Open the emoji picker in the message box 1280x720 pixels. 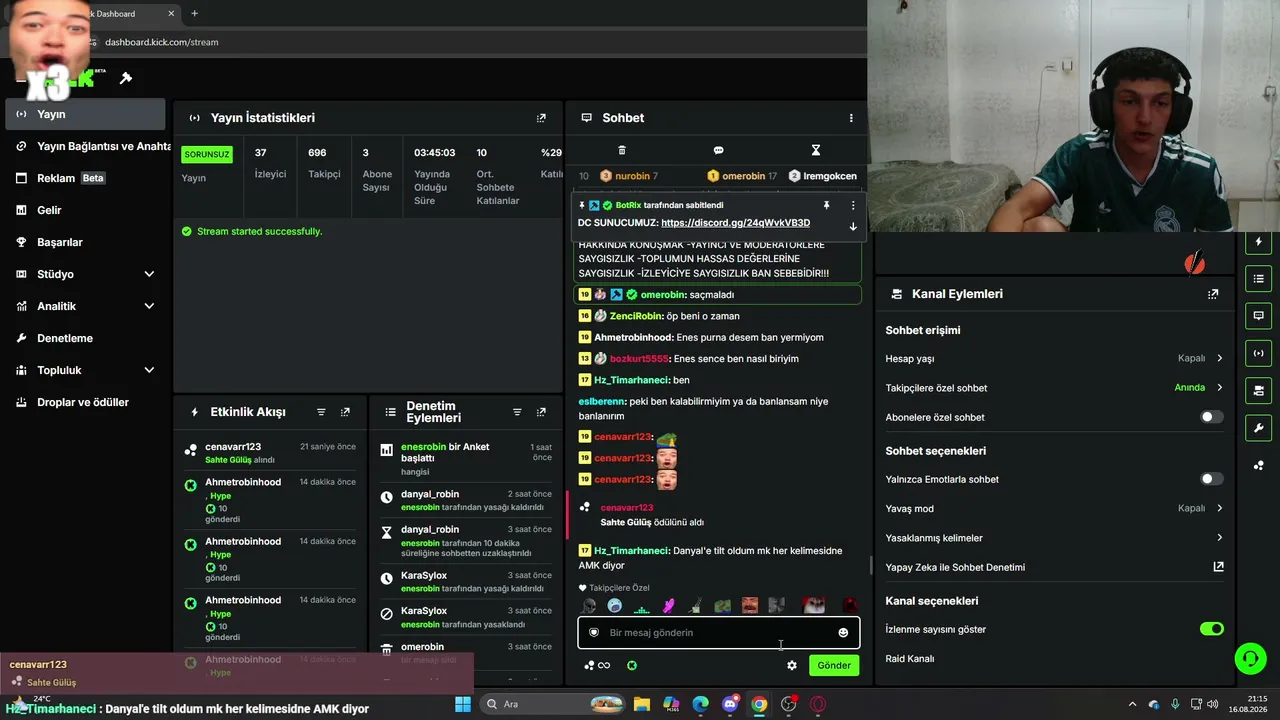coord(843,633)
